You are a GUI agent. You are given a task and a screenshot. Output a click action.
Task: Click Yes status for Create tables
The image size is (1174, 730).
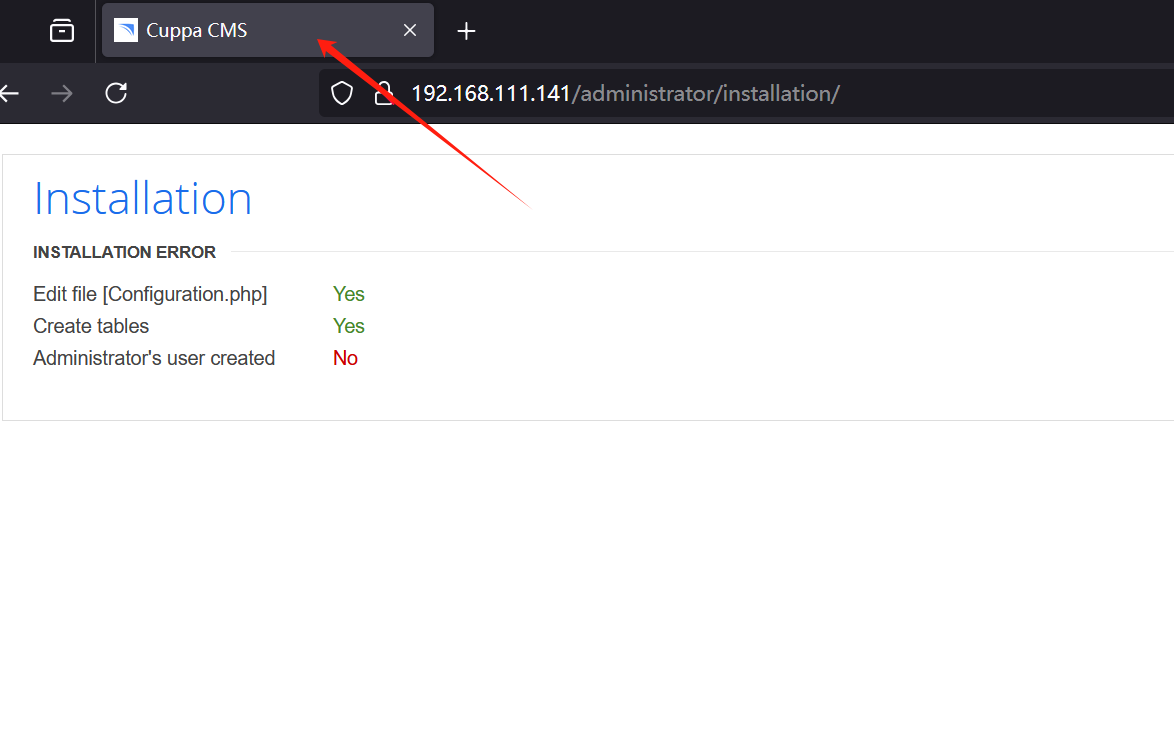tap(349, 326)
